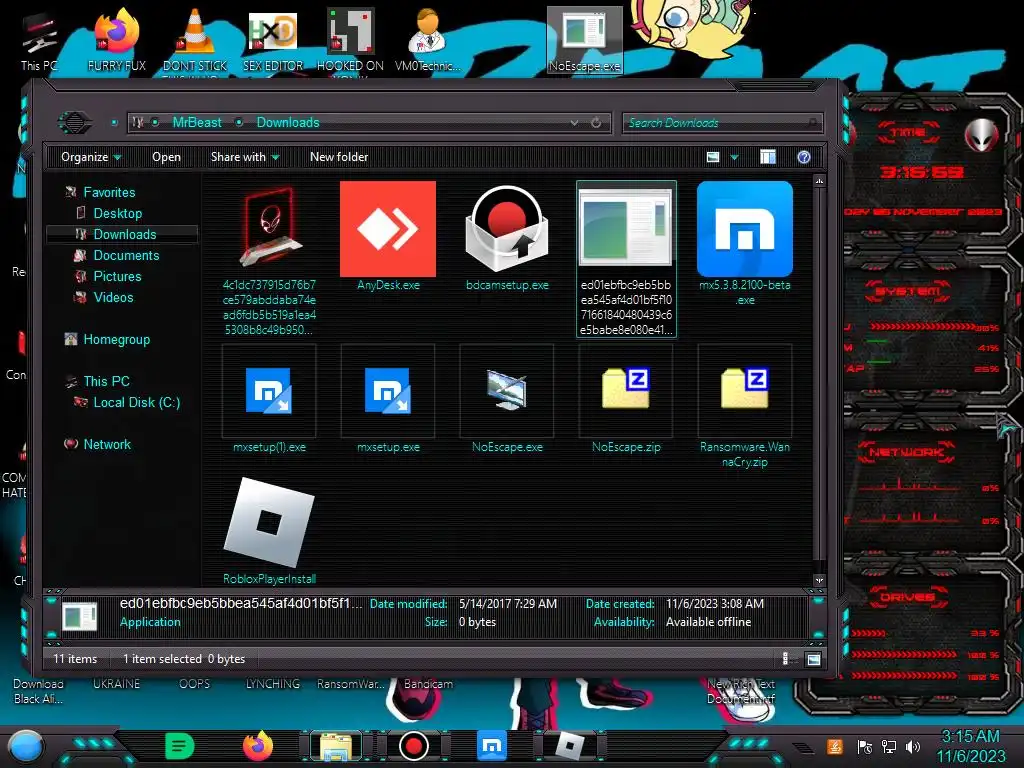The image size is (1024, 768).
Task: Open the HOOKED ON desktop icon
Action: [x=350, y=40]
